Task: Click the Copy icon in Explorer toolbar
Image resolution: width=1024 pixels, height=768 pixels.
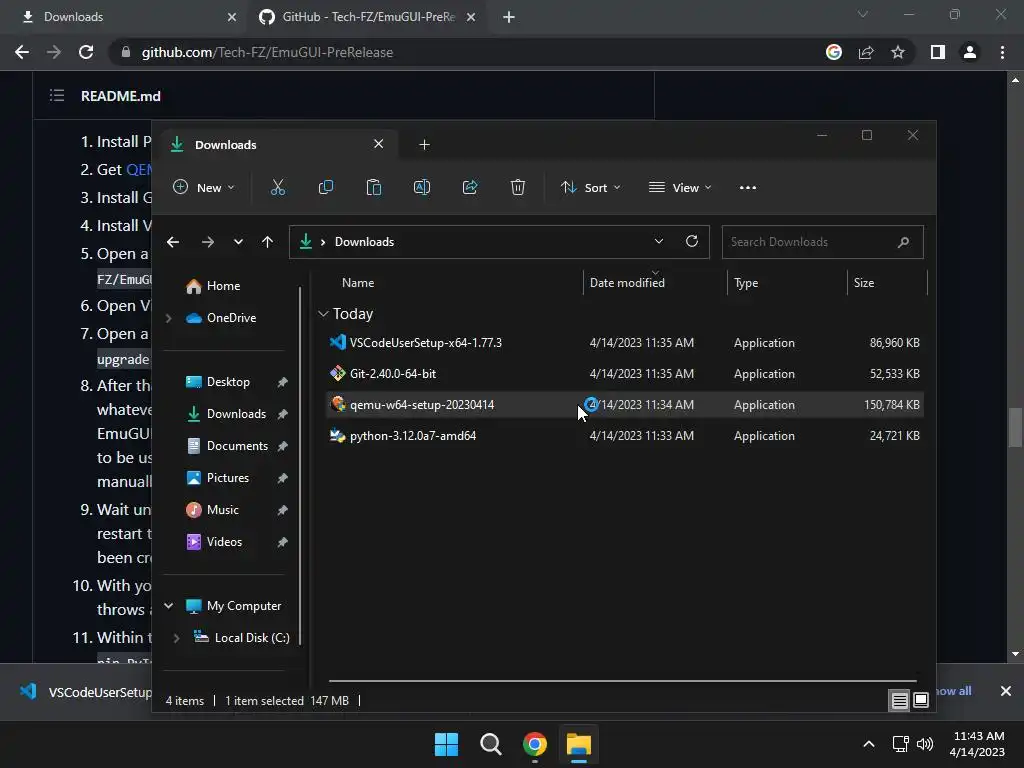Action: click(x=326, y=187)
